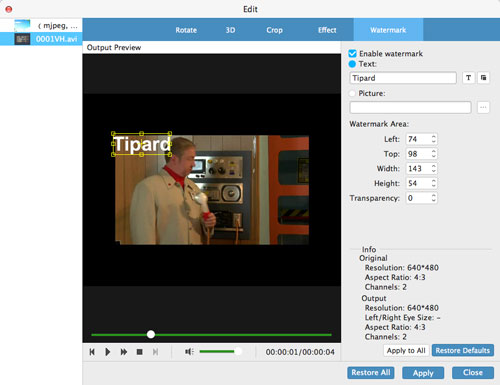Screen dimensions: 500x385
Task: Browse for picture with ellipsis button
Action: tap(483, 107)
